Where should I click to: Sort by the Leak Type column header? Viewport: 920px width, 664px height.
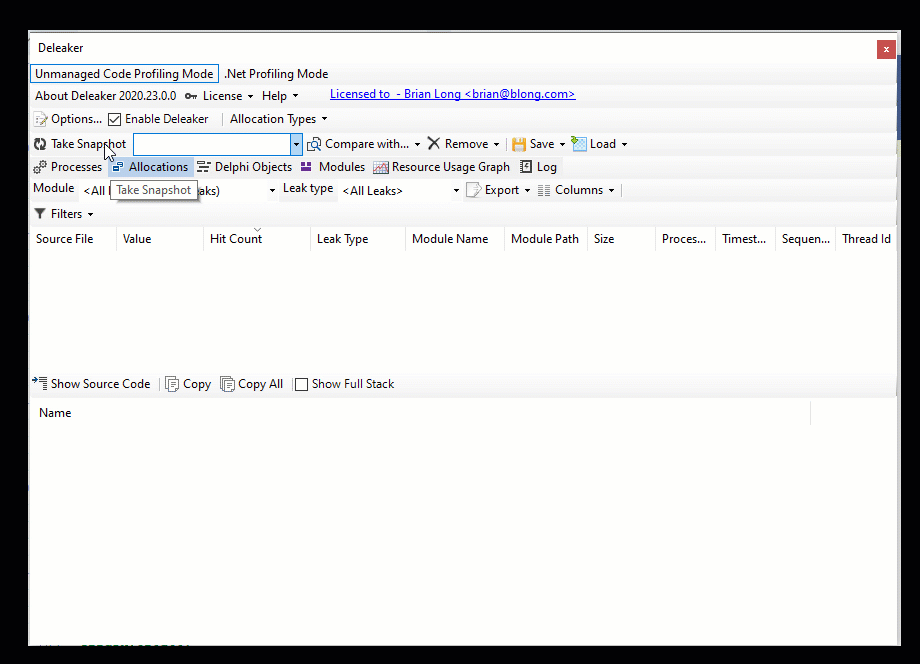(357, 239)
